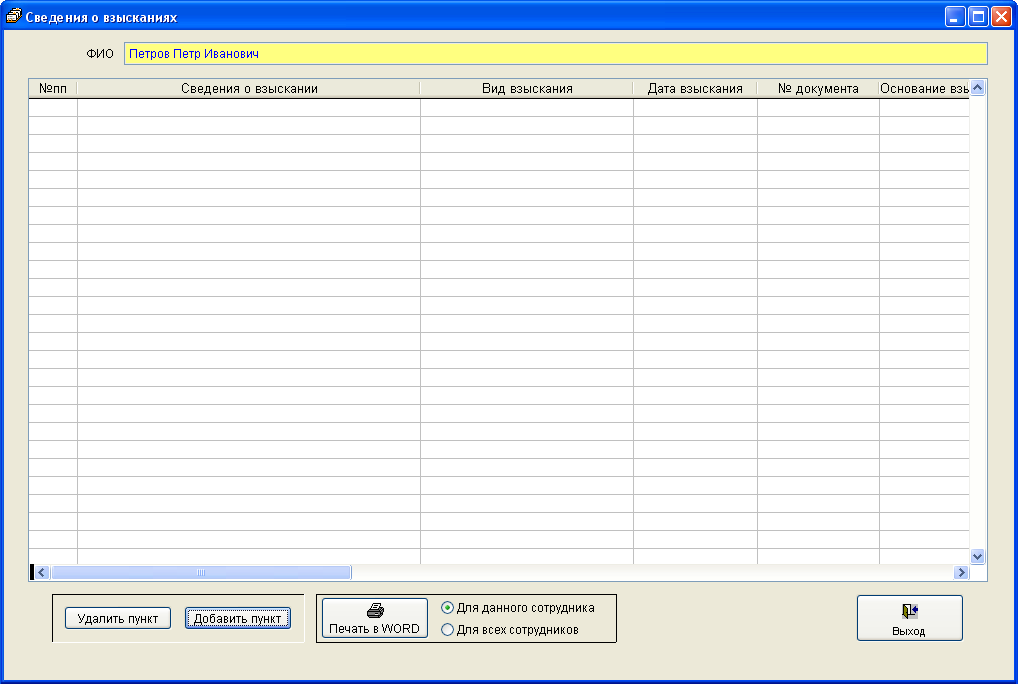Click the ФИО field with Петров Петр Иванович

(x=556, y=54)
